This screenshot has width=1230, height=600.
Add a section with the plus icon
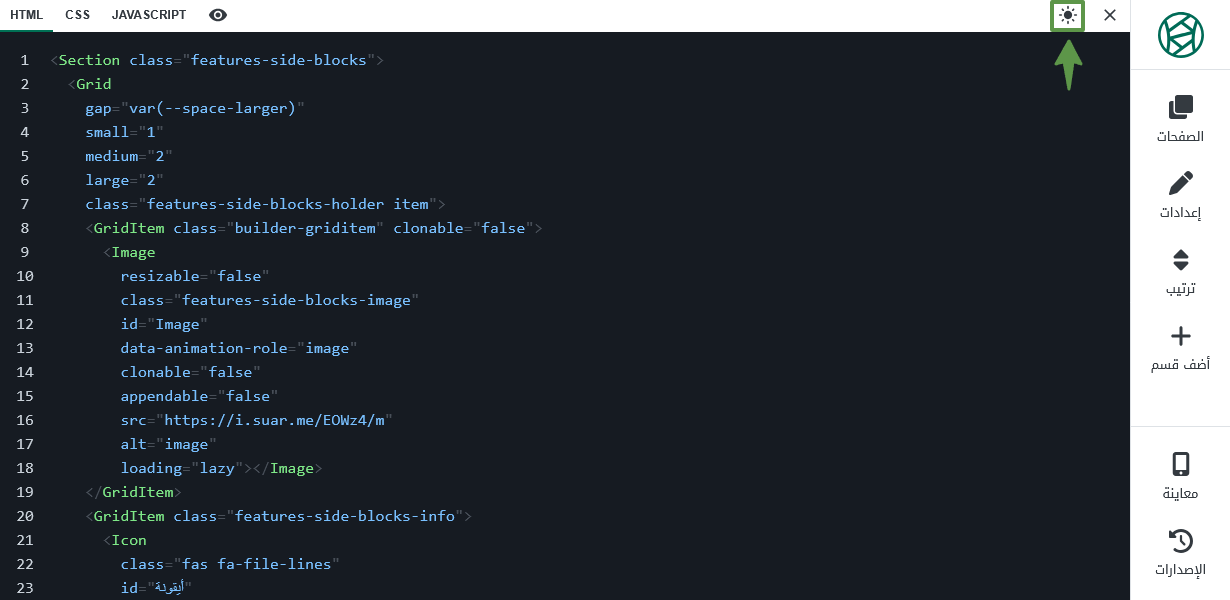coord(1180,335)
